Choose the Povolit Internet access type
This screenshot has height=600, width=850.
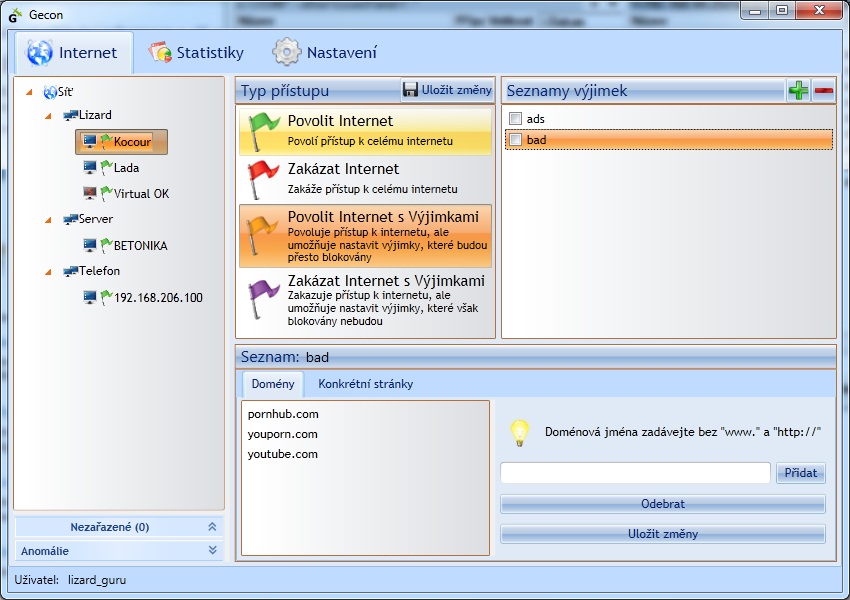pos(365,131)
